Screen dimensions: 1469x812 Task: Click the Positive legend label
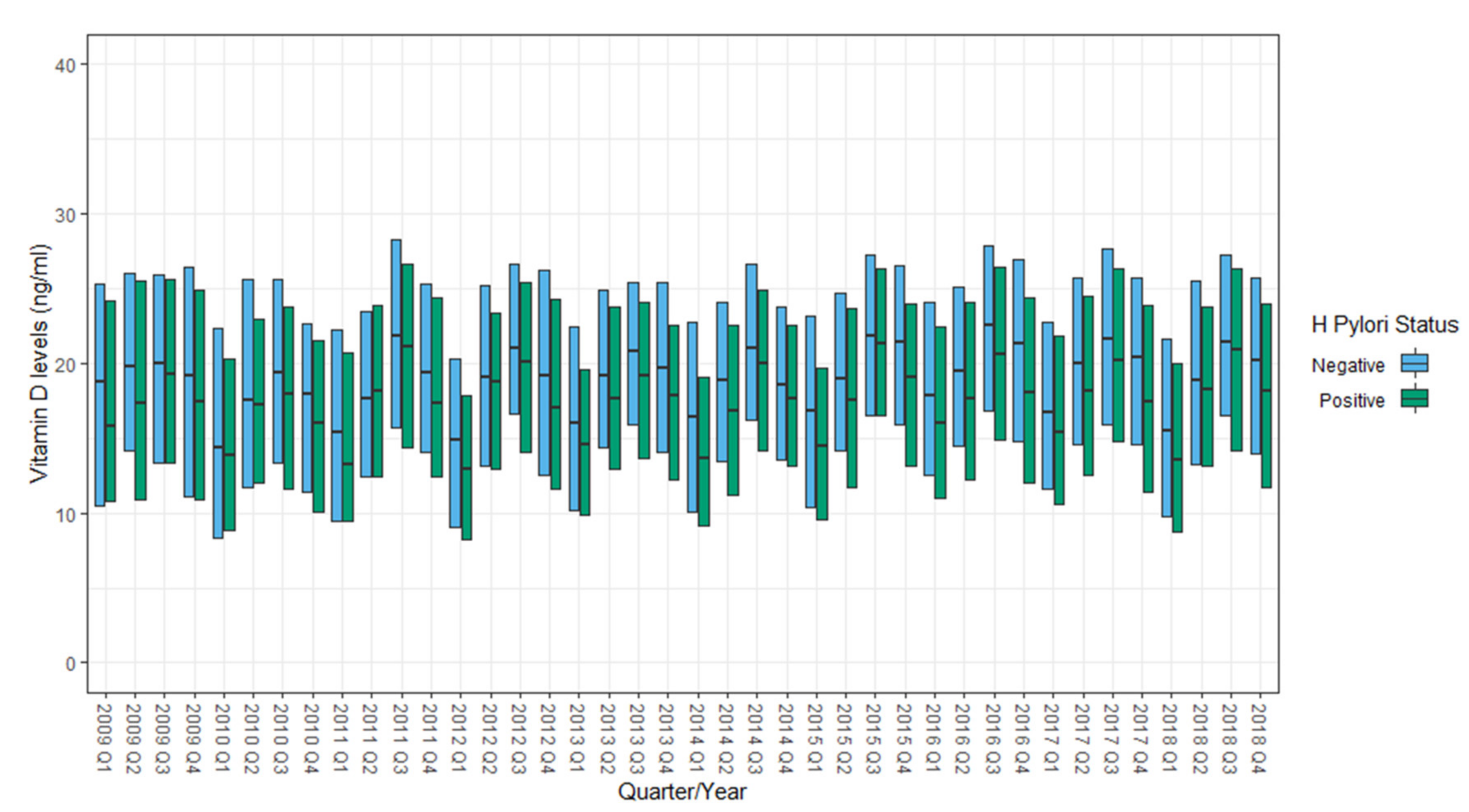(1352, 401)
